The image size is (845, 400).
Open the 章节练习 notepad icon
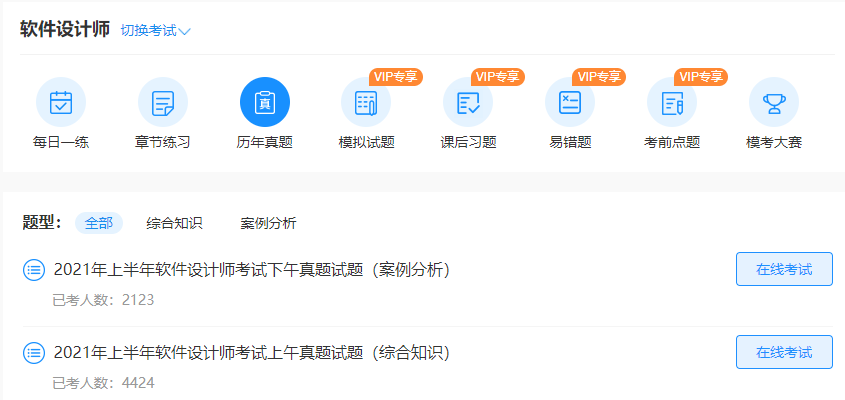click(x=163, y=102)
